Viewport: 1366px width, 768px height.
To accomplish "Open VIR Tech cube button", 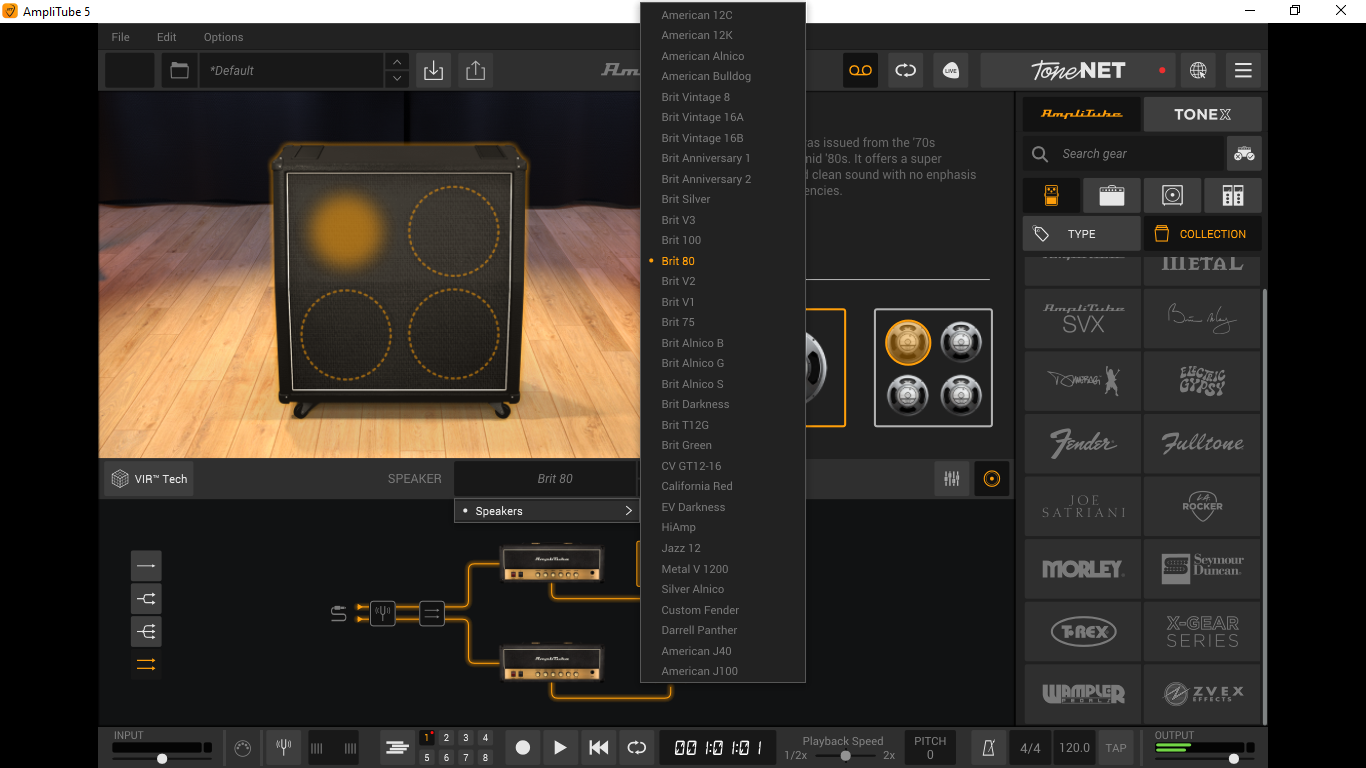I will pos(149,479).
